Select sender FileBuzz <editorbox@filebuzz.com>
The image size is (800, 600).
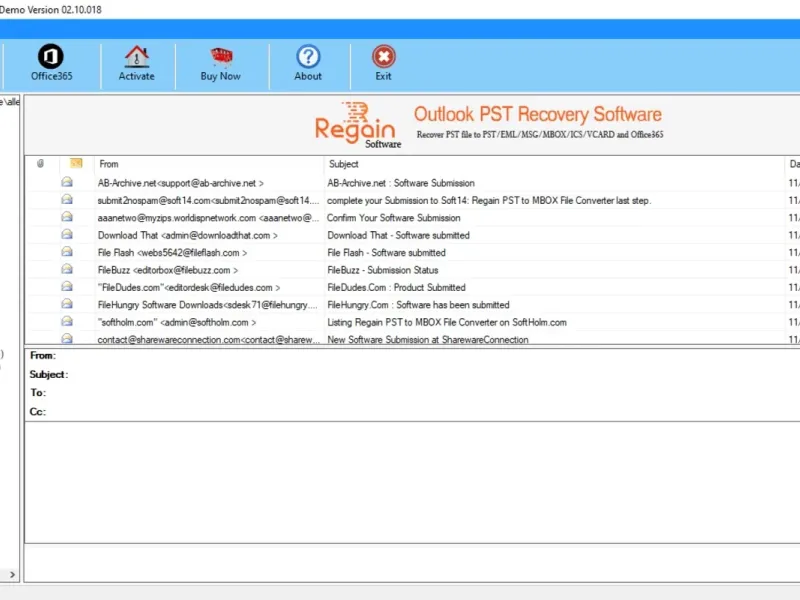[168, 270]
